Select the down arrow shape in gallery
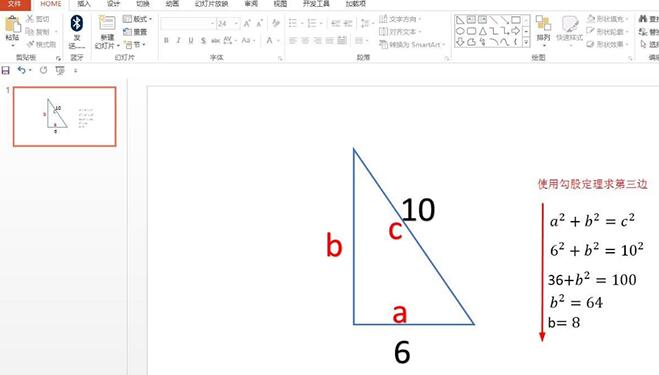Screen dimensions: 659x375 coord(460,42)
